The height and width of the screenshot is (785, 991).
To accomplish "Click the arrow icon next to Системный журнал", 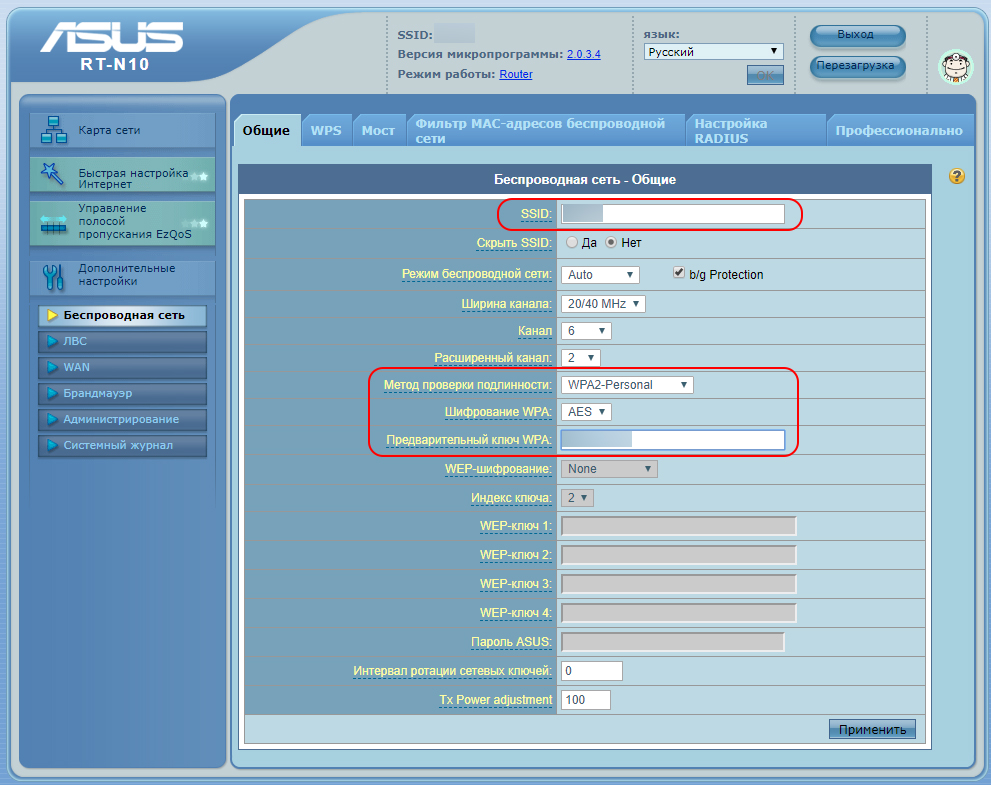I will [52, 445].
